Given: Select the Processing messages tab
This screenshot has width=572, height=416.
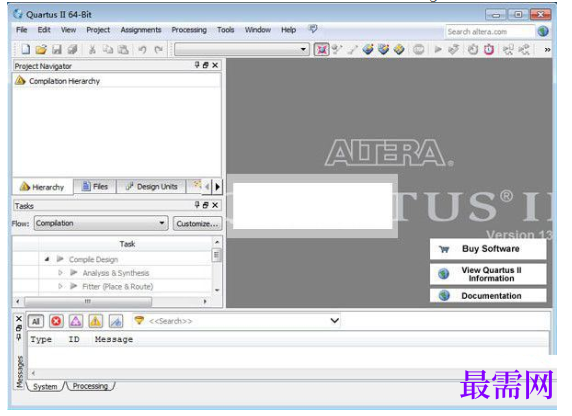Looking at the screenshot, I should pyautogui.click(x=90, y=386).
